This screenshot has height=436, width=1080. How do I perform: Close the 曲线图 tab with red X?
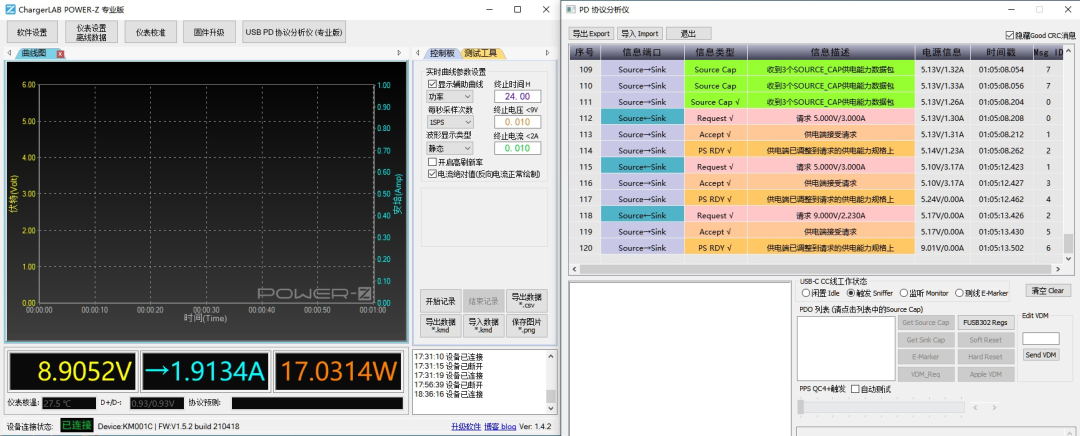(61, 54)
